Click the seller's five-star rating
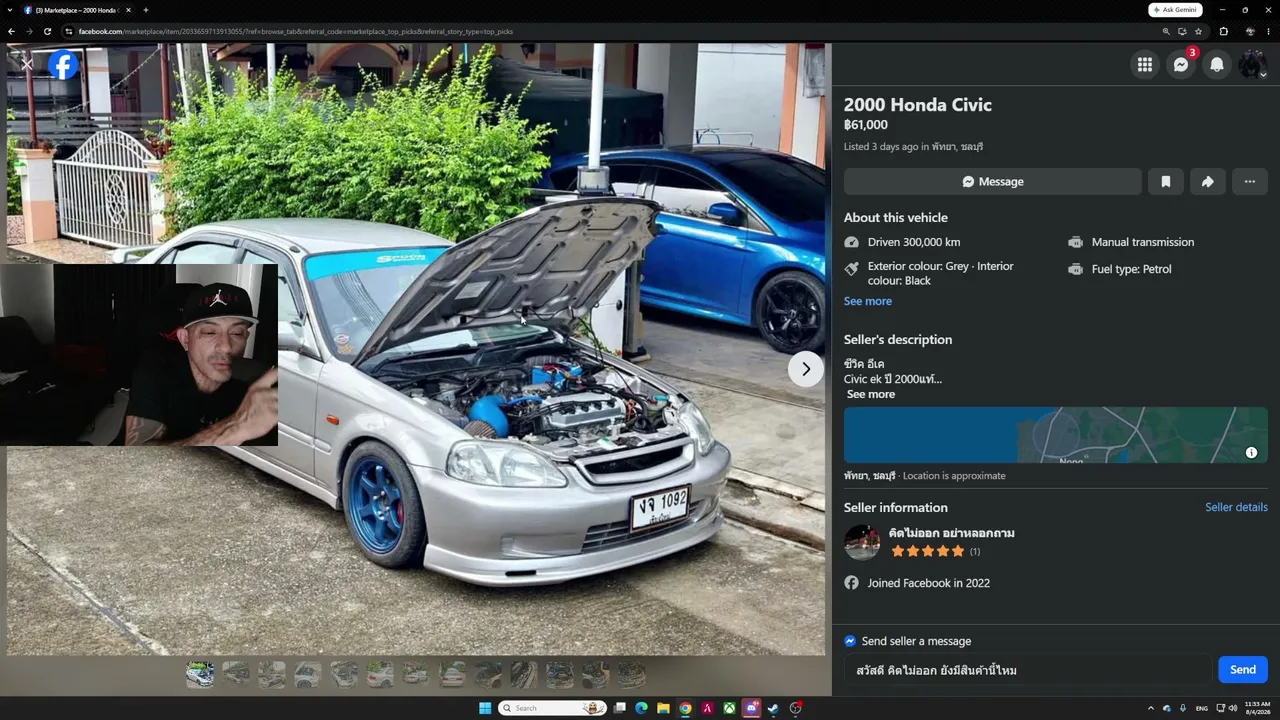 pos(928,551)
